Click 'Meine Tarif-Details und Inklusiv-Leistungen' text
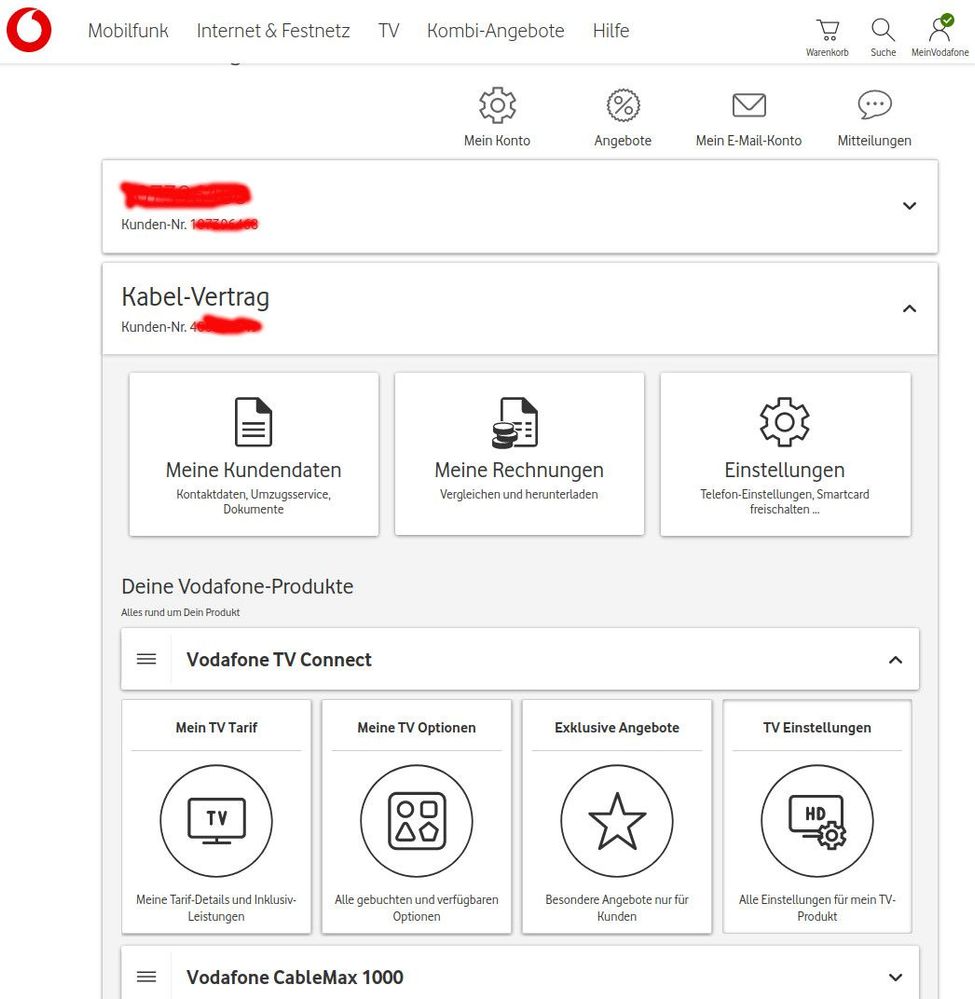This screenshot has width=975, height=999. [216, 908]
